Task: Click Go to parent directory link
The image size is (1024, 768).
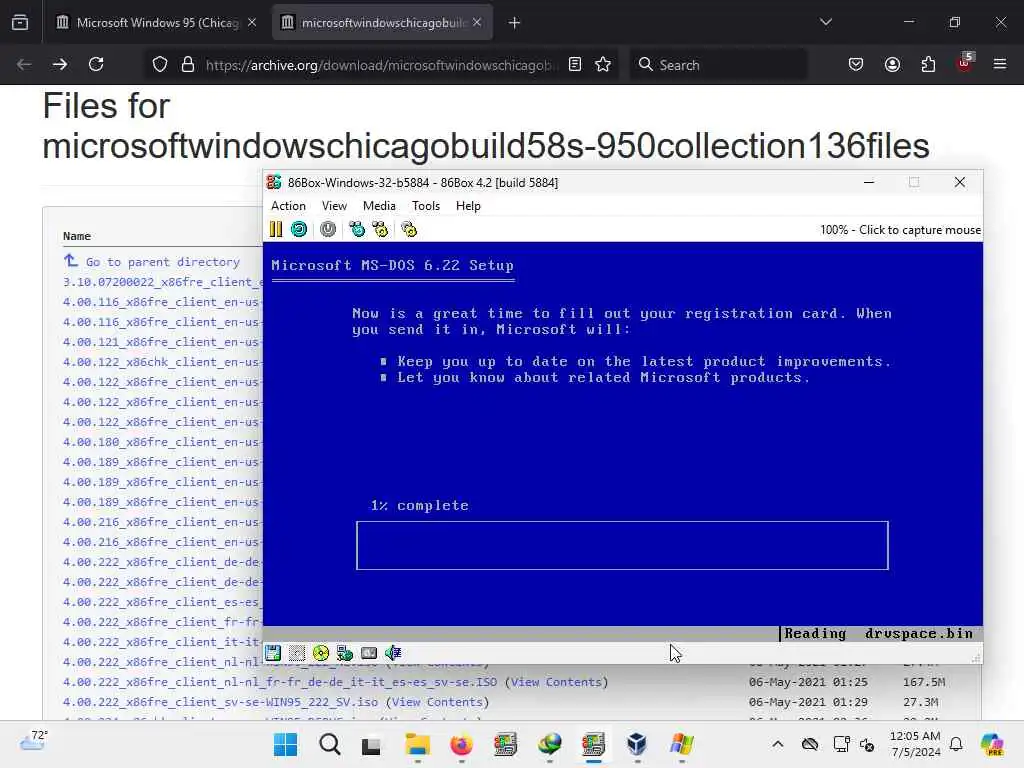Action: tap(163, 262)
